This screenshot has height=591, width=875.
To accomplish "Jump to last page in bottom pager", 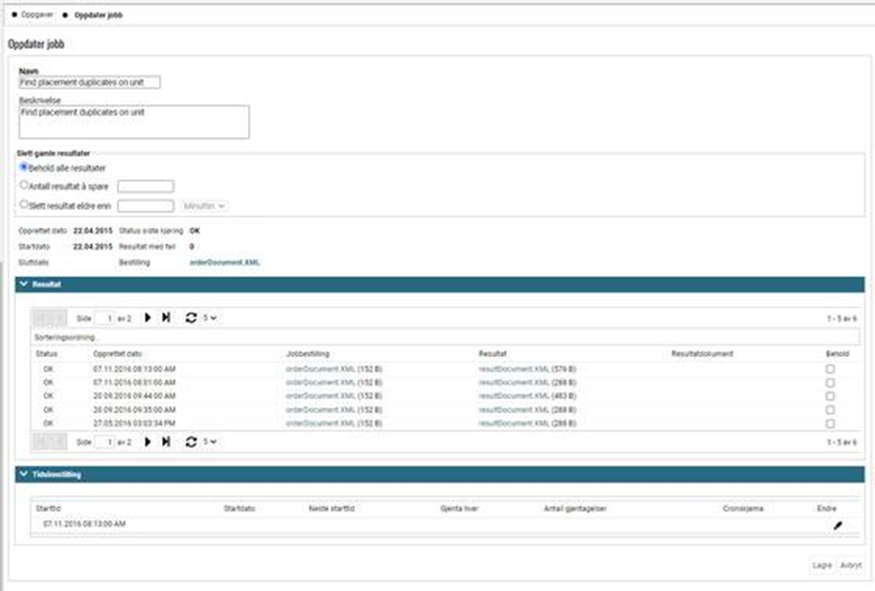I will click(x=166, y=441).
